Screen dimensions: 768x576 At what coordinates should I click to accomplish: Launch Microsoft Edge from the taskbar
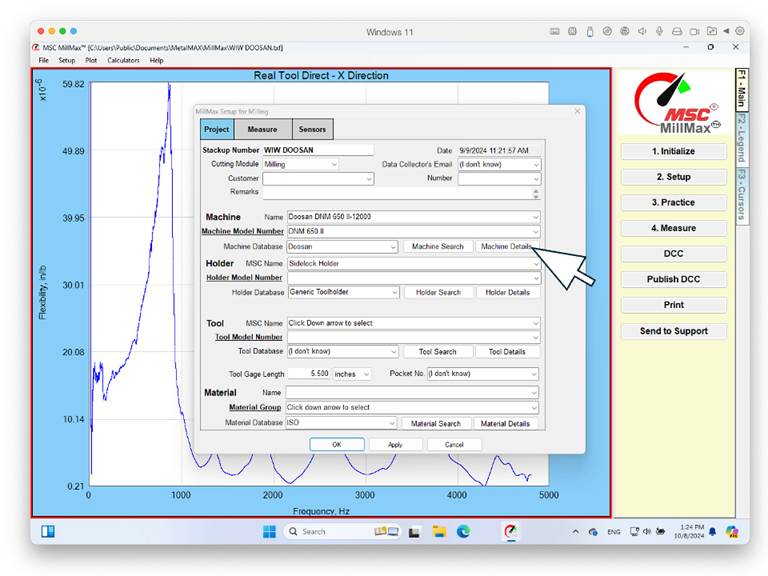coord(463,531)
